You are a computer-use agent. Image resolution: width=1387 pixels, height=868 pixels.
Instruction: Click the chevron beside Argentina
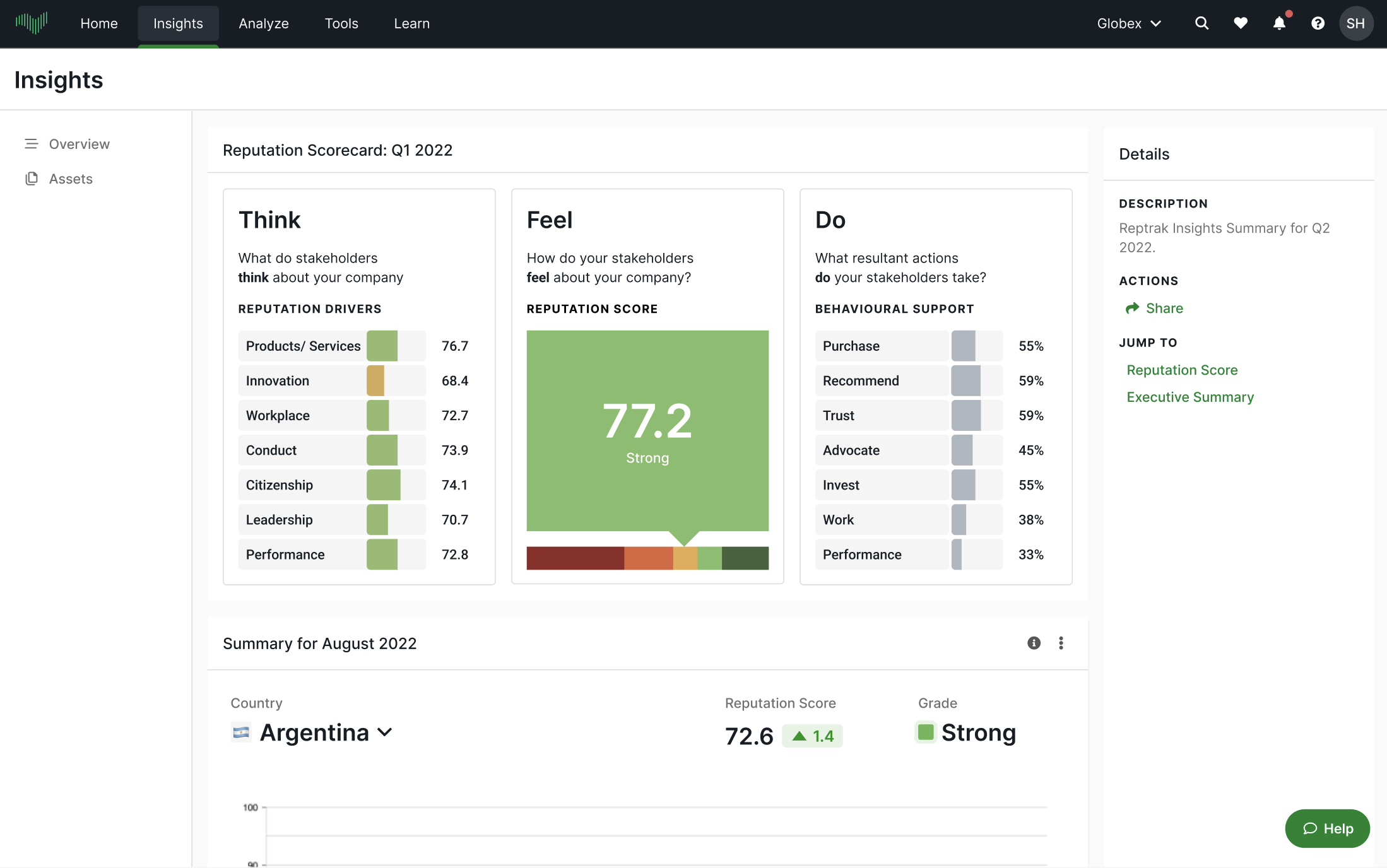coord(385,732)
